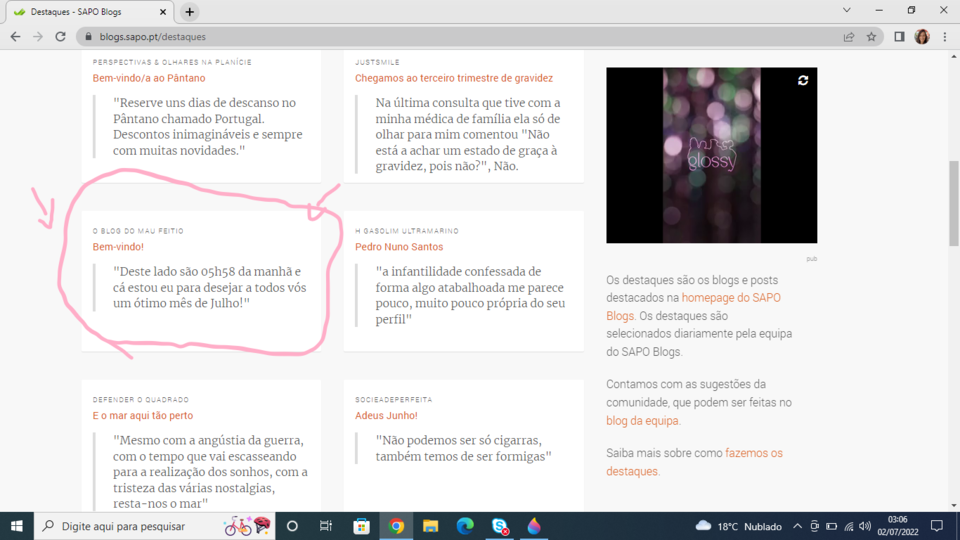Open Task View on taskbar
This screenshot has width=960, height=540.
click(x=326, y=526)
